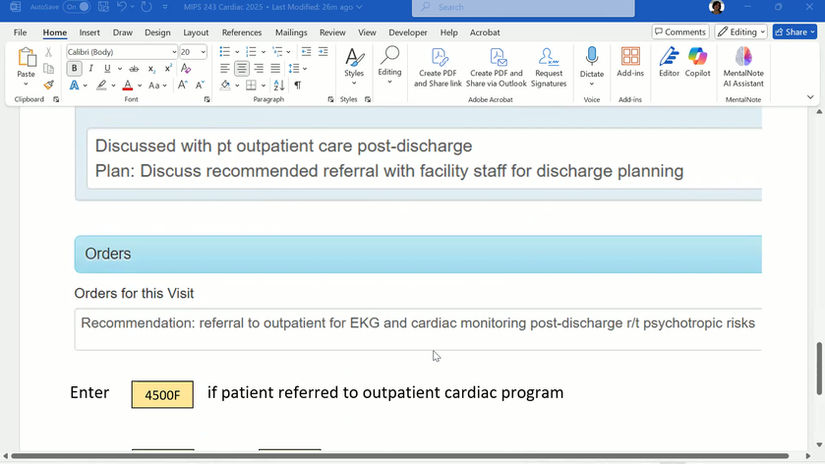Align text left
Viewport: 825px width, 464px height.
tap(225, 68)
